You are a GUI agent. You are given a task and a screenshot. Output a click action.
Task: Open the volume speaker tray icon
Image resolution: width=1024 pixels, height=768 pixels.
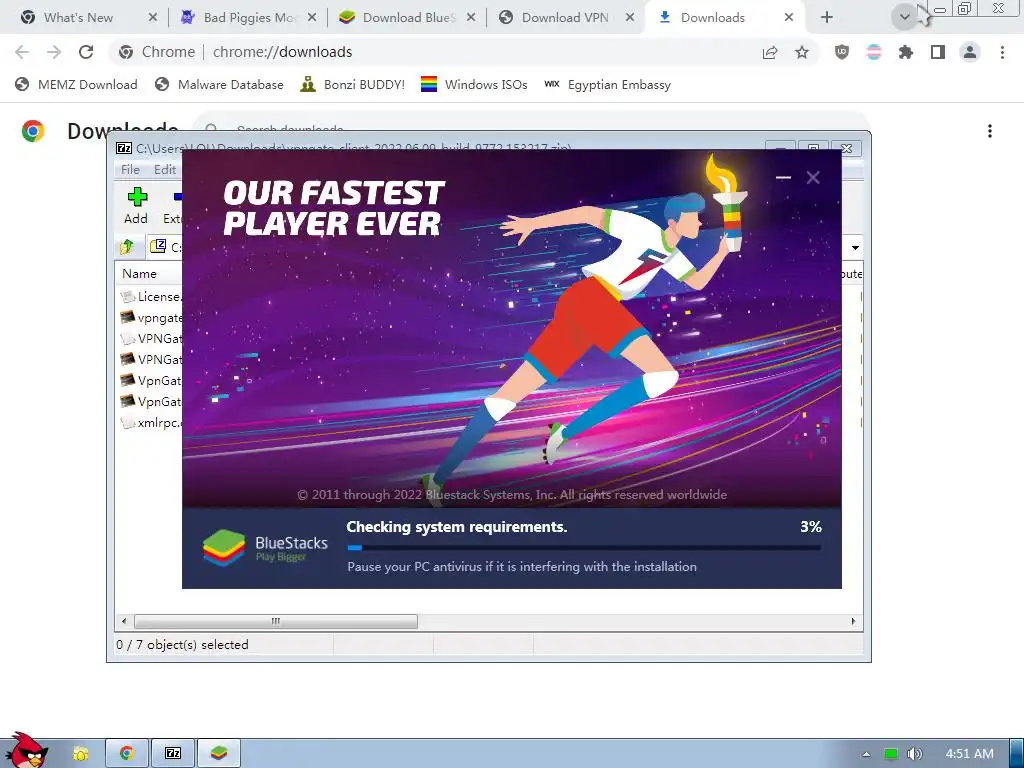(915, 754)
